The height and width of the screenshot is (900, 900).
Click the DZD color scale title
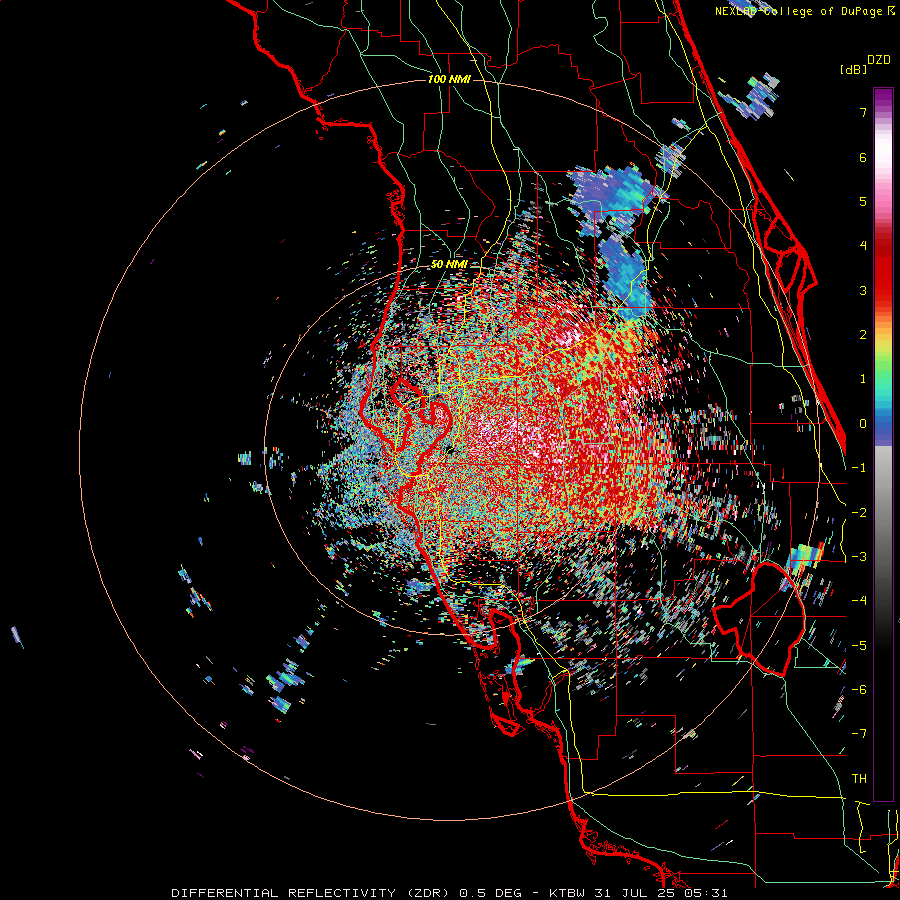pos(878,60)
